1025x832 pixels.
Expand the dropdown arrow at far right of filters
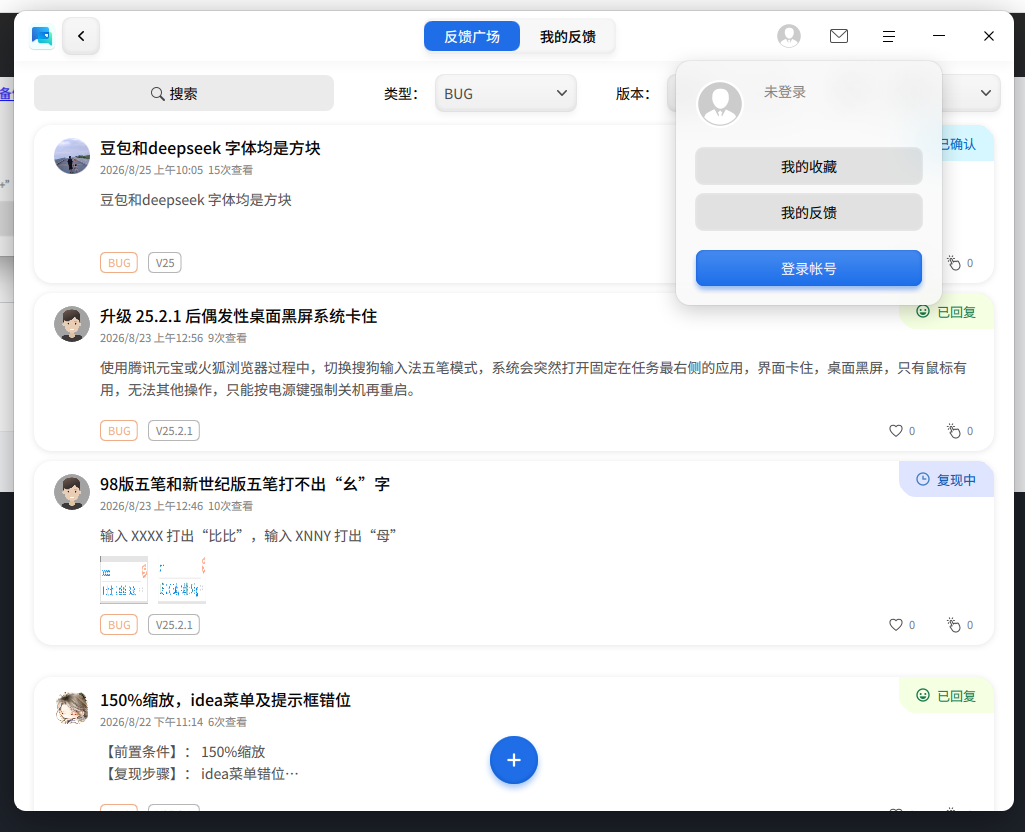tap(986, 93)
